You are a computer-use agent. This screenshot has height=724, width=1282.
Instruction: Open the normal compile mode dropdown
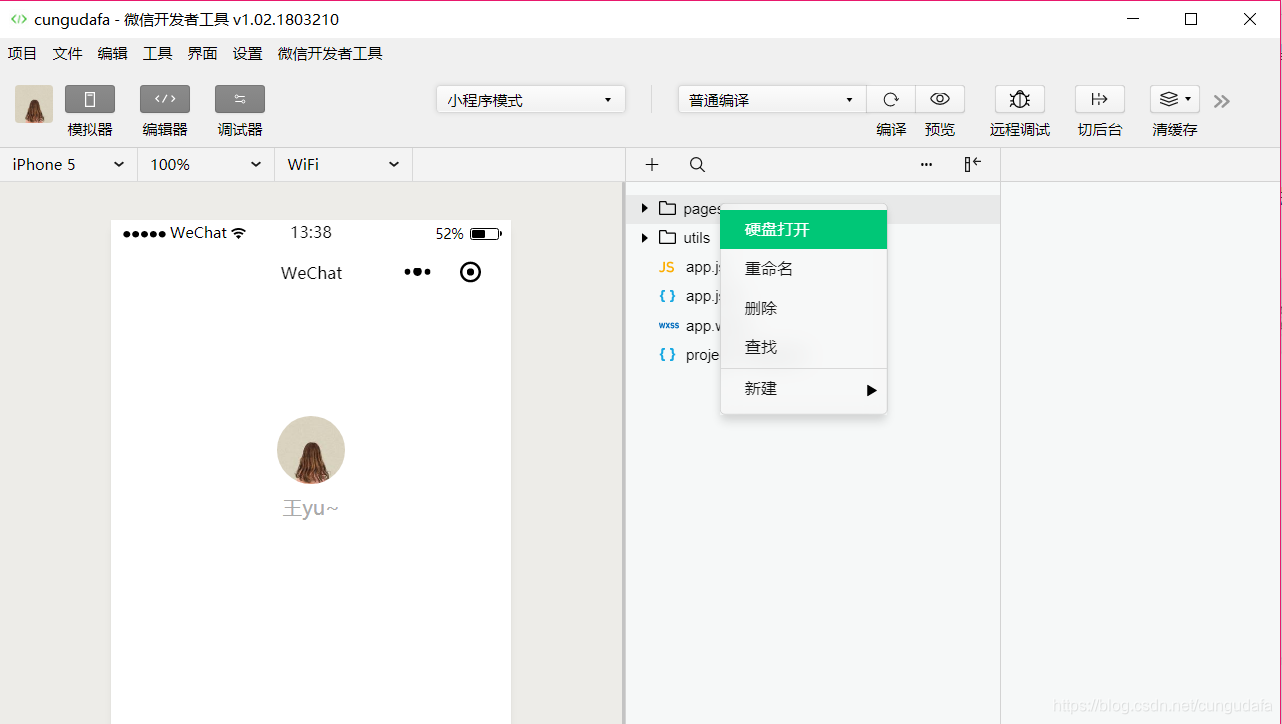772,100
